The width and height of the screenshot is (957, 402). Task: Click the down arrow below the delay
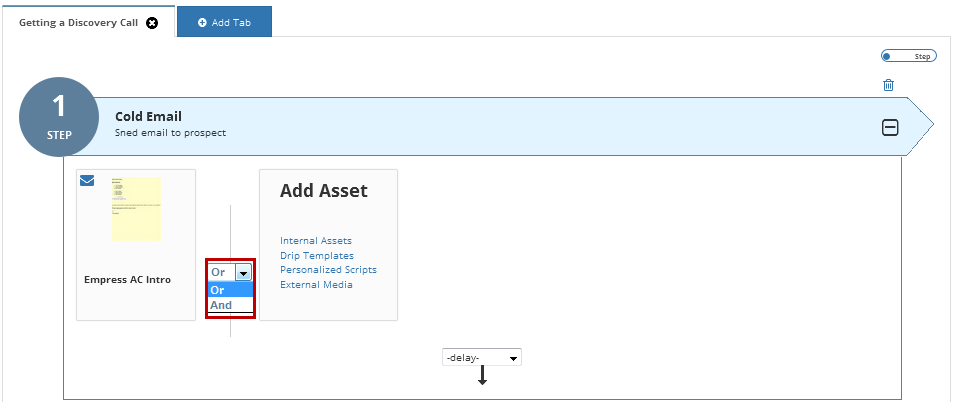tap(482, 375)
